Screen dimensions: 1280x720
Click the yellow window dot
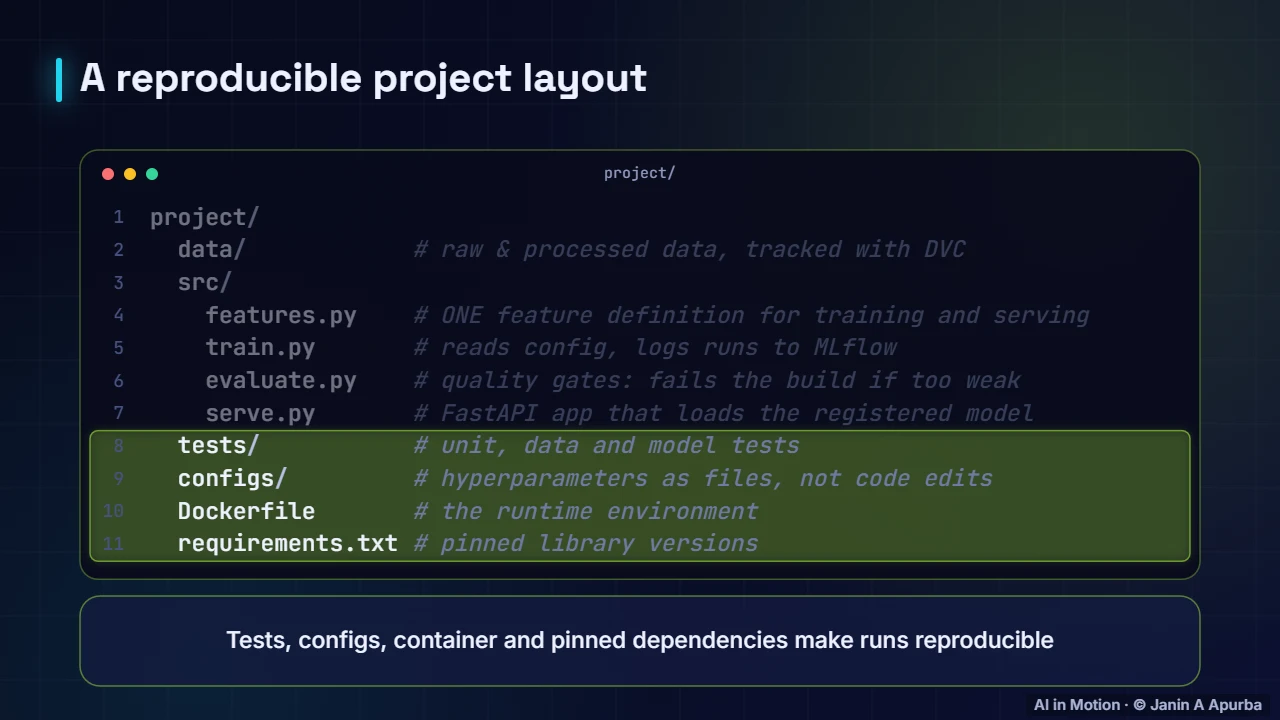tap(130, 174)
